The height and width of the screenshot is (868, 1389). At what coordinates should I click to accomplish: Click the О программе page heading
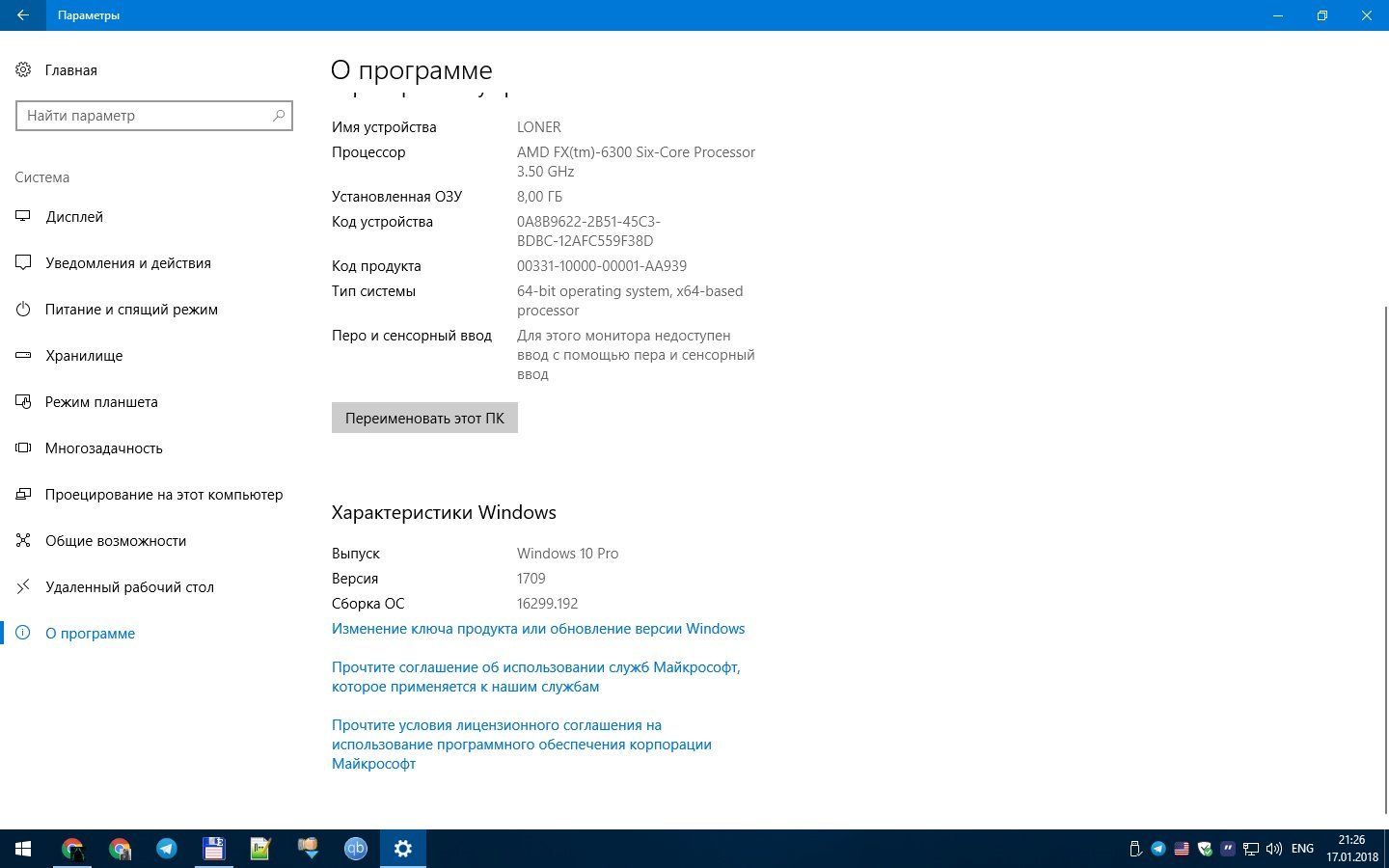click(x=412, y=70)
